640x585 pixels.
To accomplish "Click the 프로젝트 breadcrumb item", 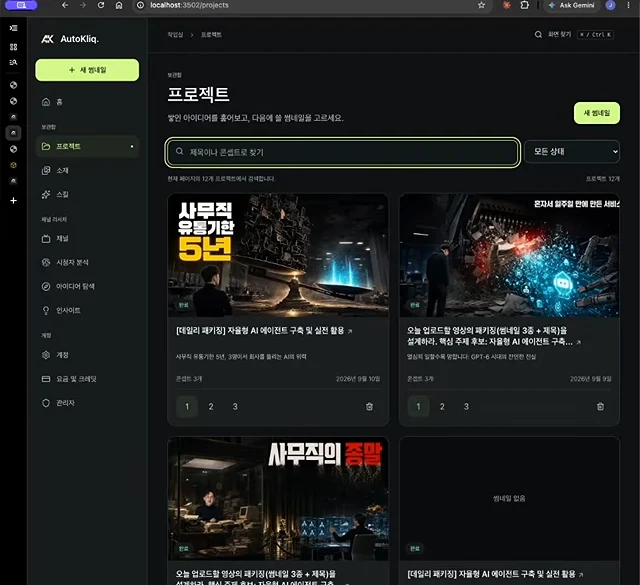I will [x=211, y=35].
